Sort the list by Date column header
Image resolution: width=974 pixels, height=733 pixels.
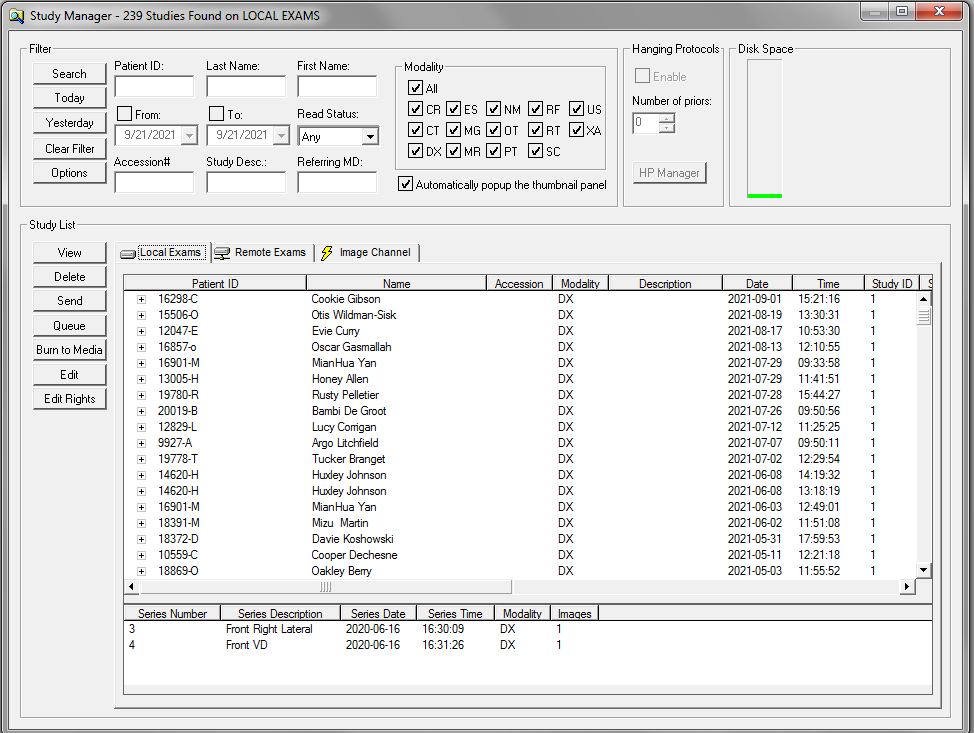coord(756,284)
